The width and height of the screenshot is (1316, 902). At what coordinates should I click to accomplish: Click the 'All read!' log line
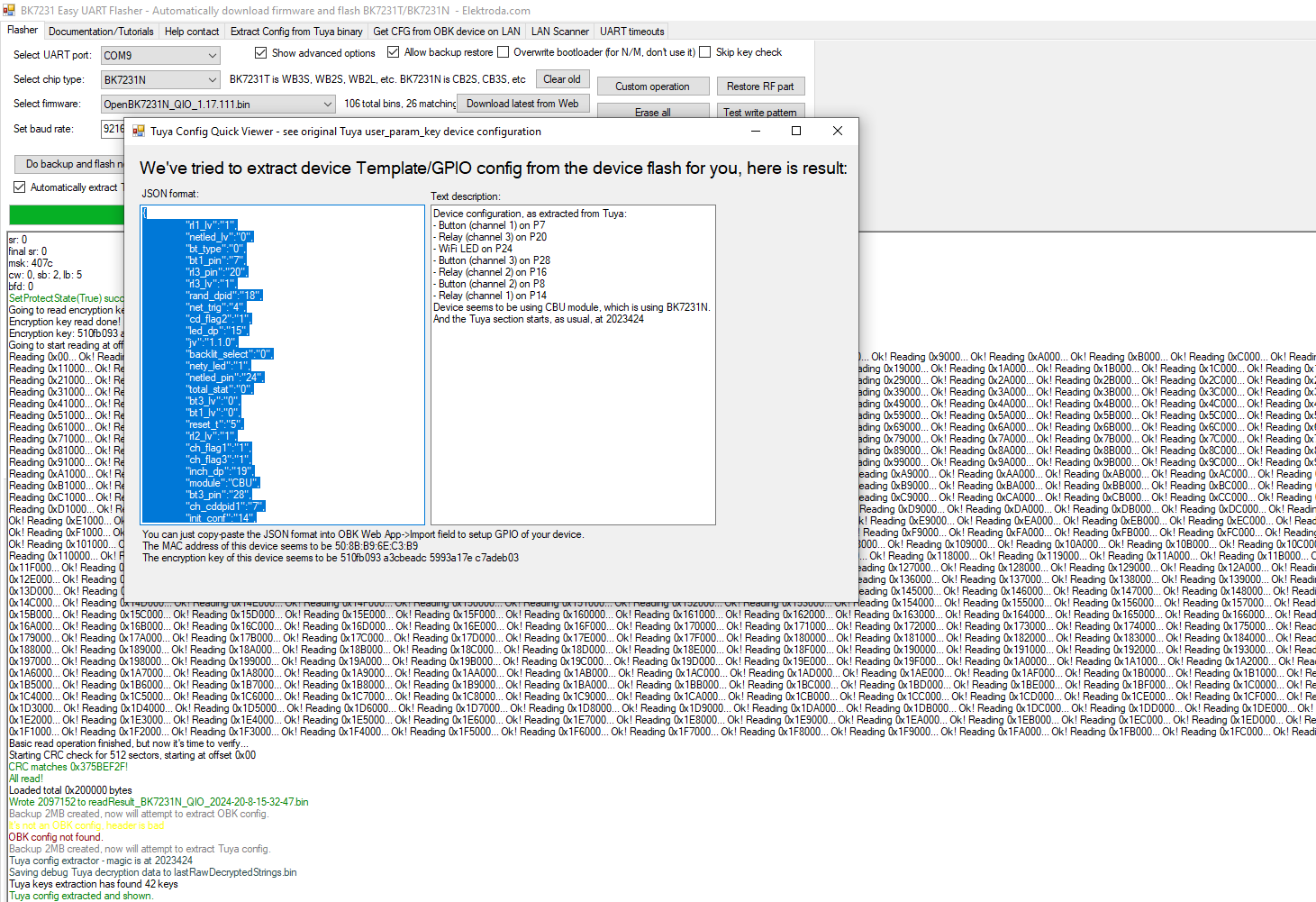pos(26,779)
